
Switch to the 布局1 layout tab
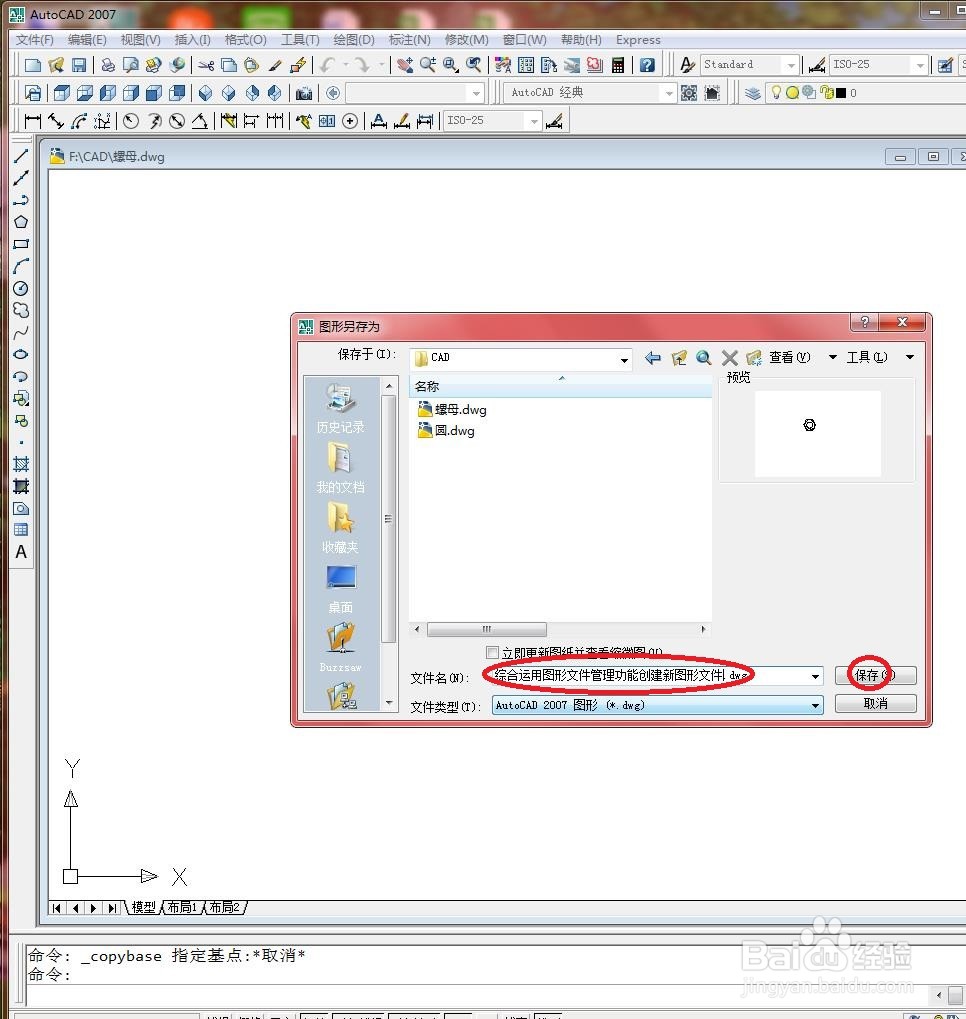[x=182, y=907]
